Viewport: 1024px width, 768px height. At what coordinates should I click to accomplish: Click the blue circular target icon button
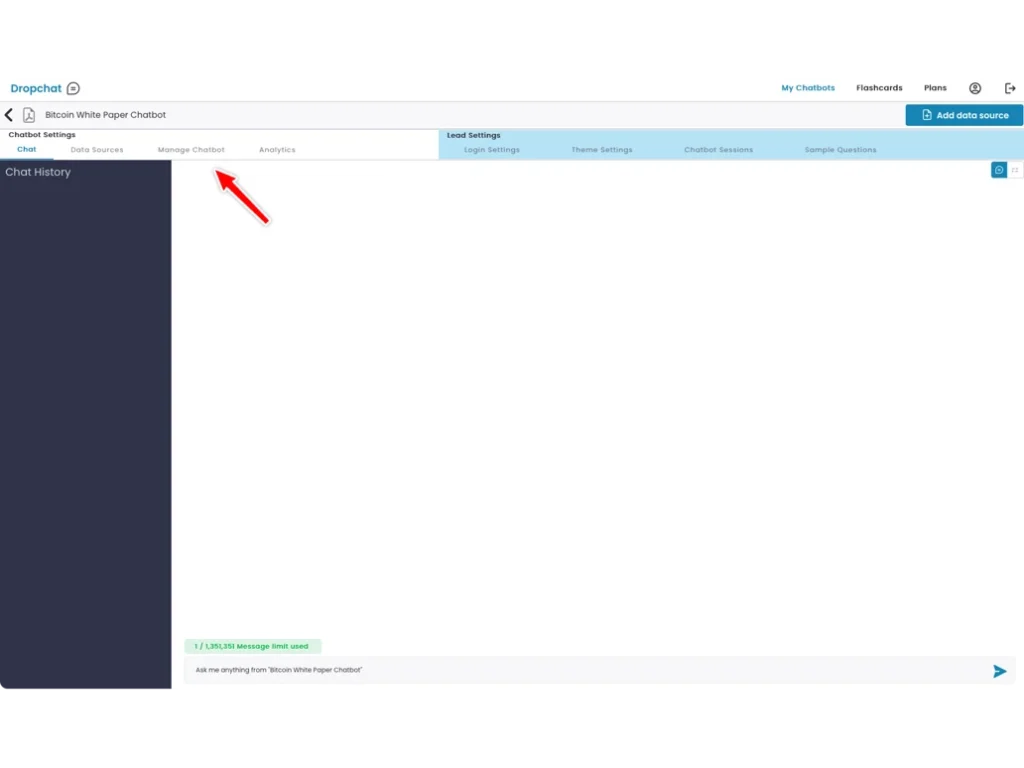pyautogui.click(x=999, y=170)
